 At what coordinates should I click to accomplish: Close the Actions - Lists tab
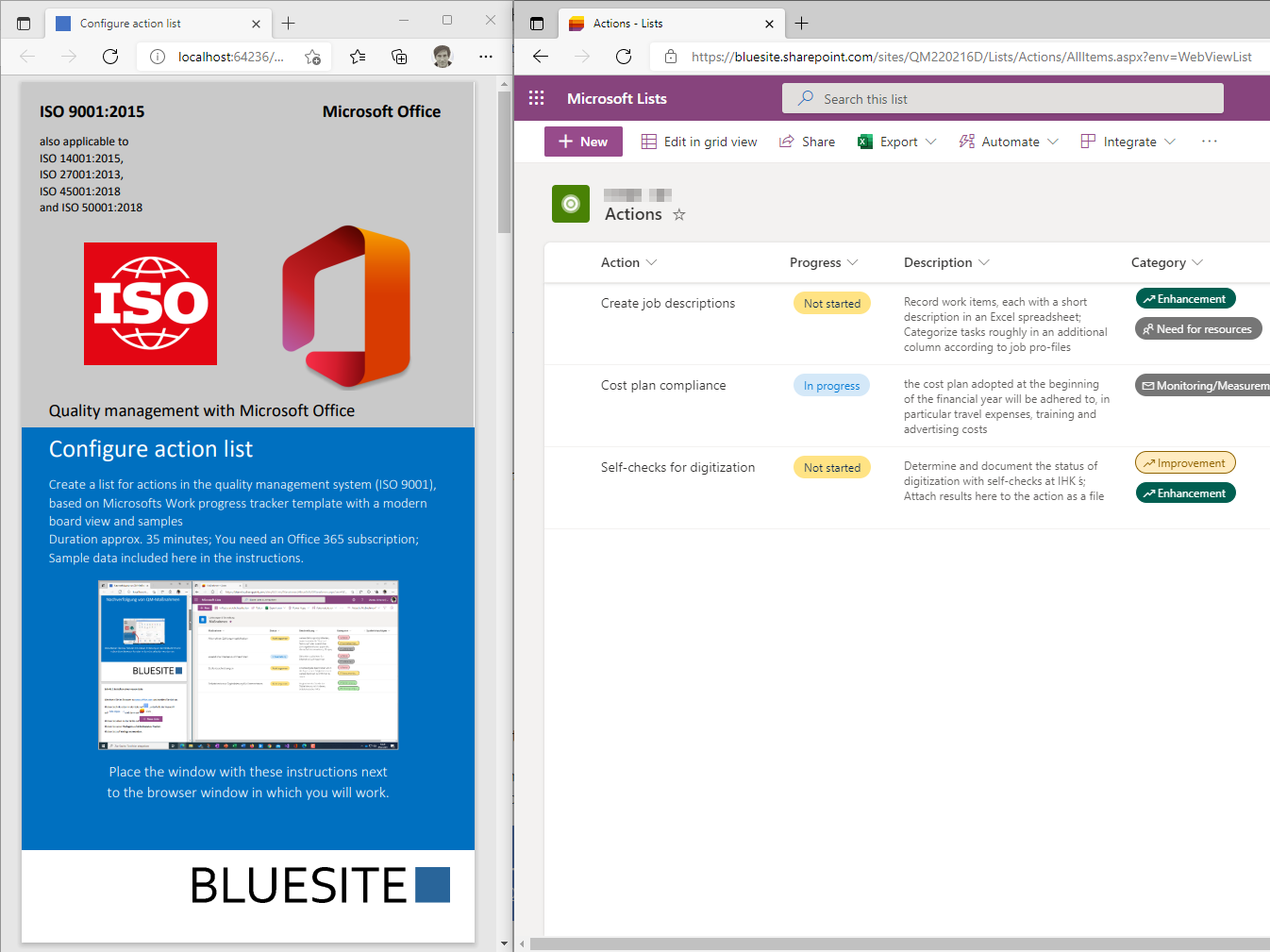pyautogui.click(x=769, y=24)
